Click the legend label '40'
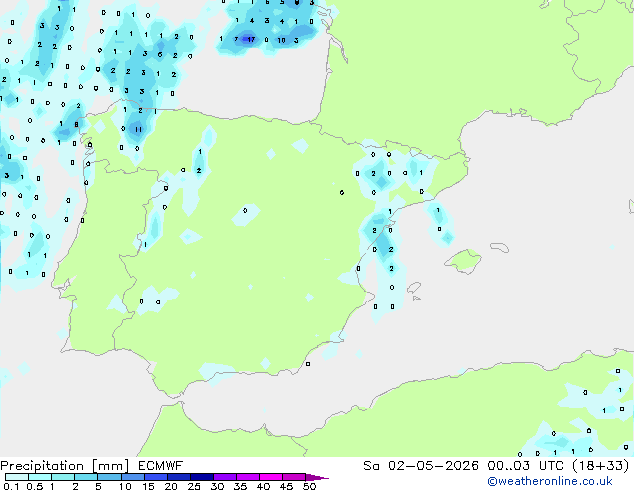 [263, 486]
